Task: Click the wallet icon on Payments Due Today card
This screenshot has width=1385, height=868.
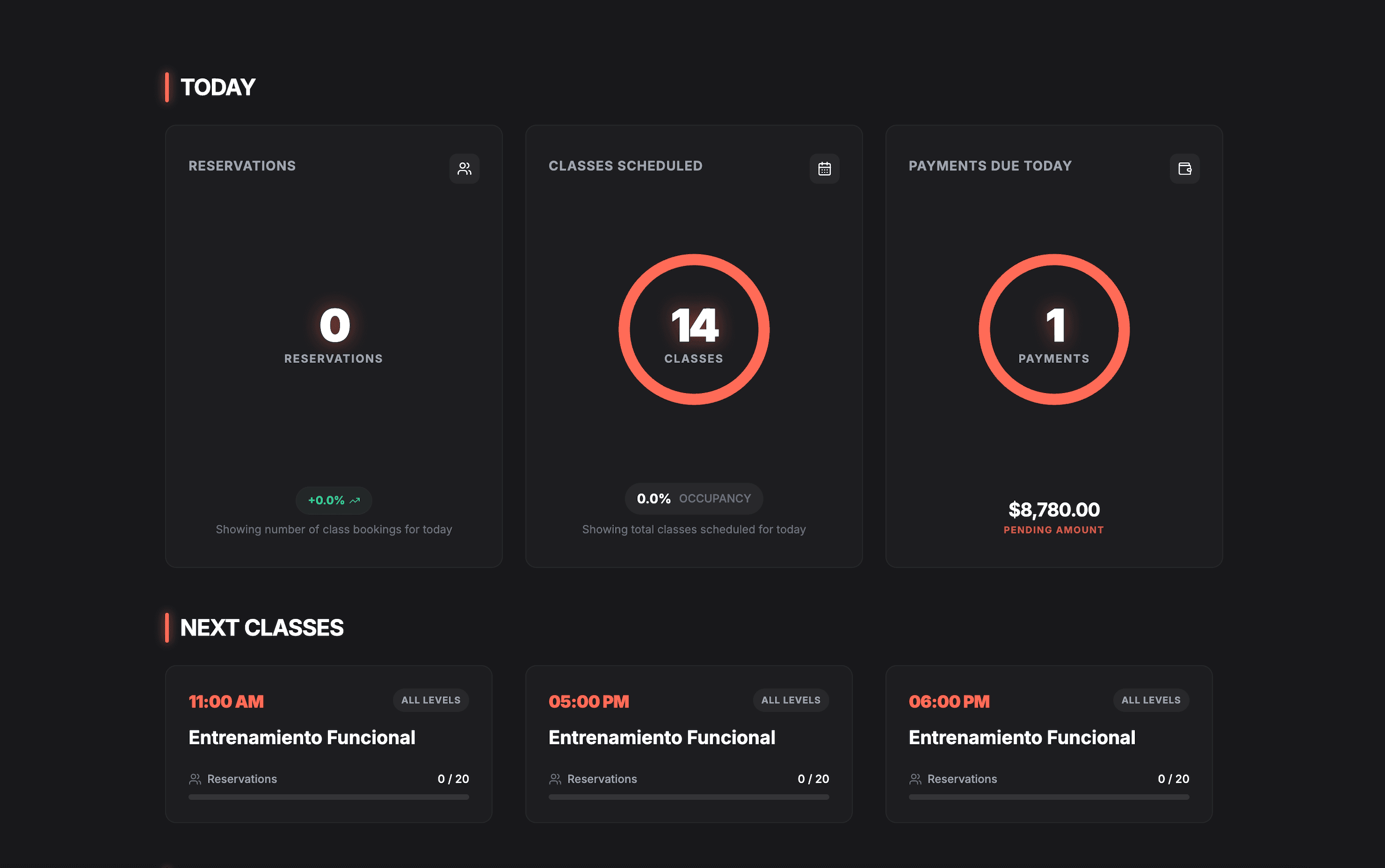Action: [x=1184, y=168]
